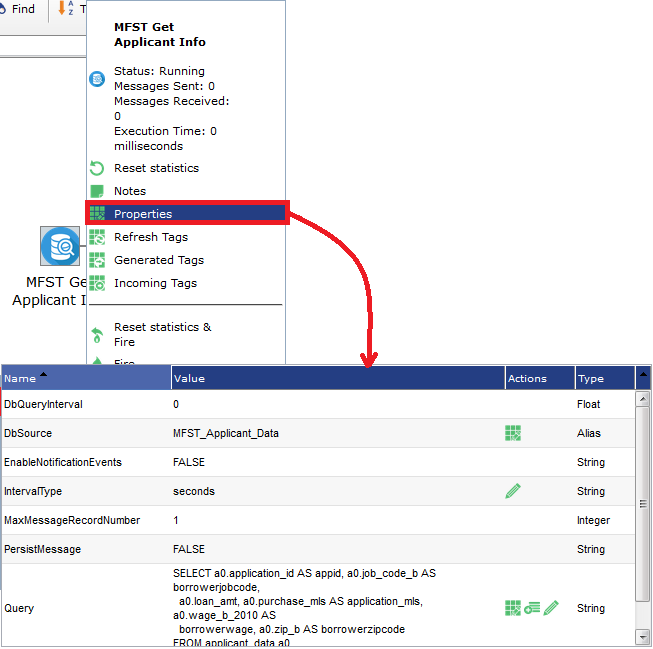Sort table by Name column header
Viewport: 653px width, 649px height.
coord(86,378)
